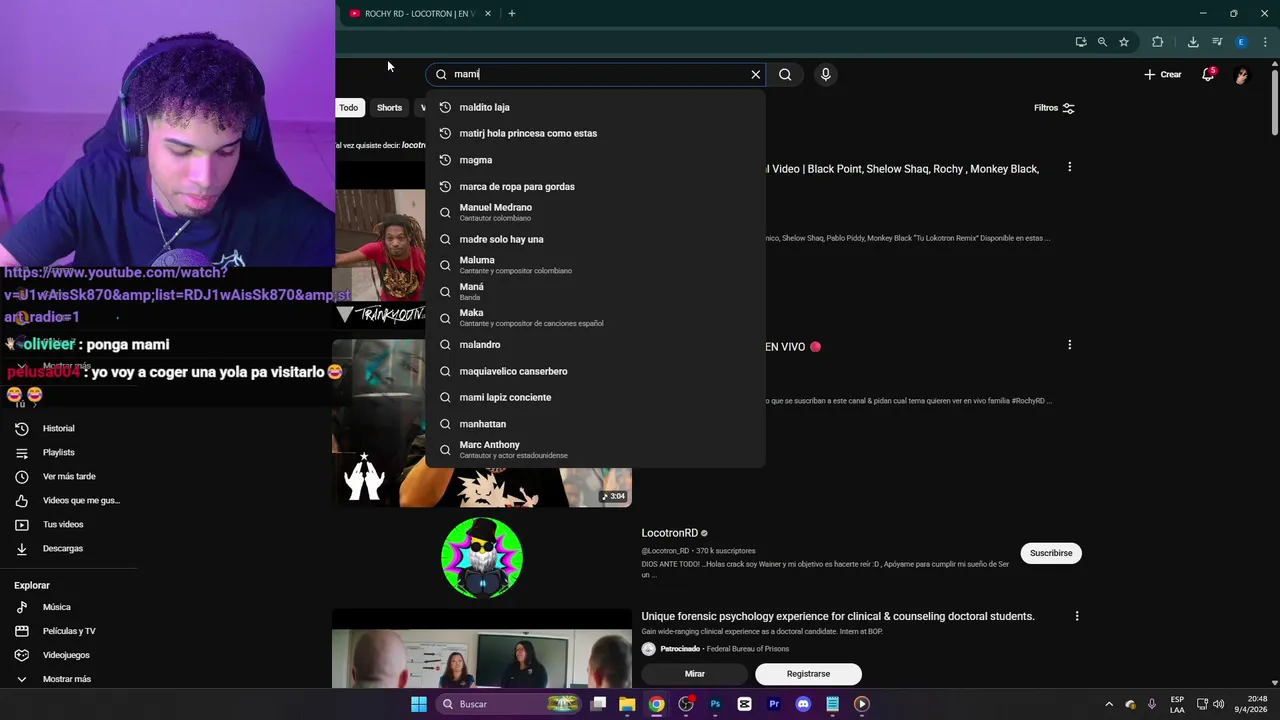The height and width of the screenshot is (720, 1280).
Task: Pick the malandro suggestion
Action: click(595, 344)
